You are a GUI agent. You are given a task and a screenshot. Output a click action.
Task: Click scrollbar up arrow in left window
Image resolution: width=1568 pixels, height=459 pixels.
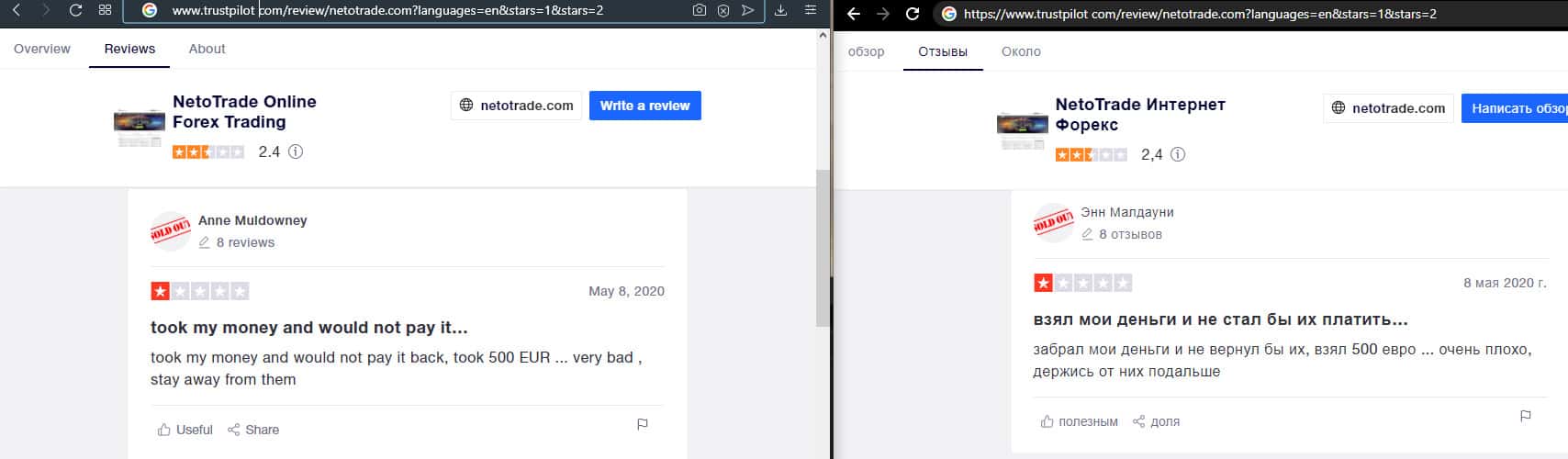point(823,35)
